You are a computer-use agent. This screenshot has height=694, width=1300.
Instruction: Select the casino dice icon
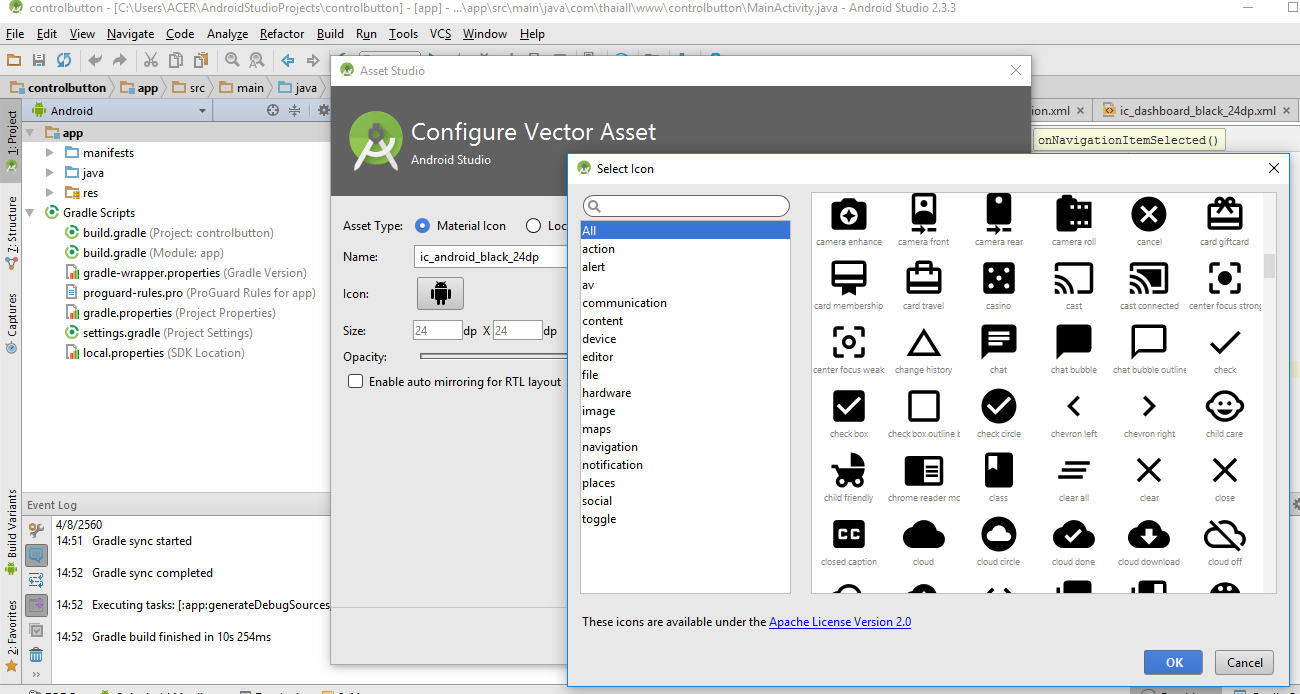[998, 278]
